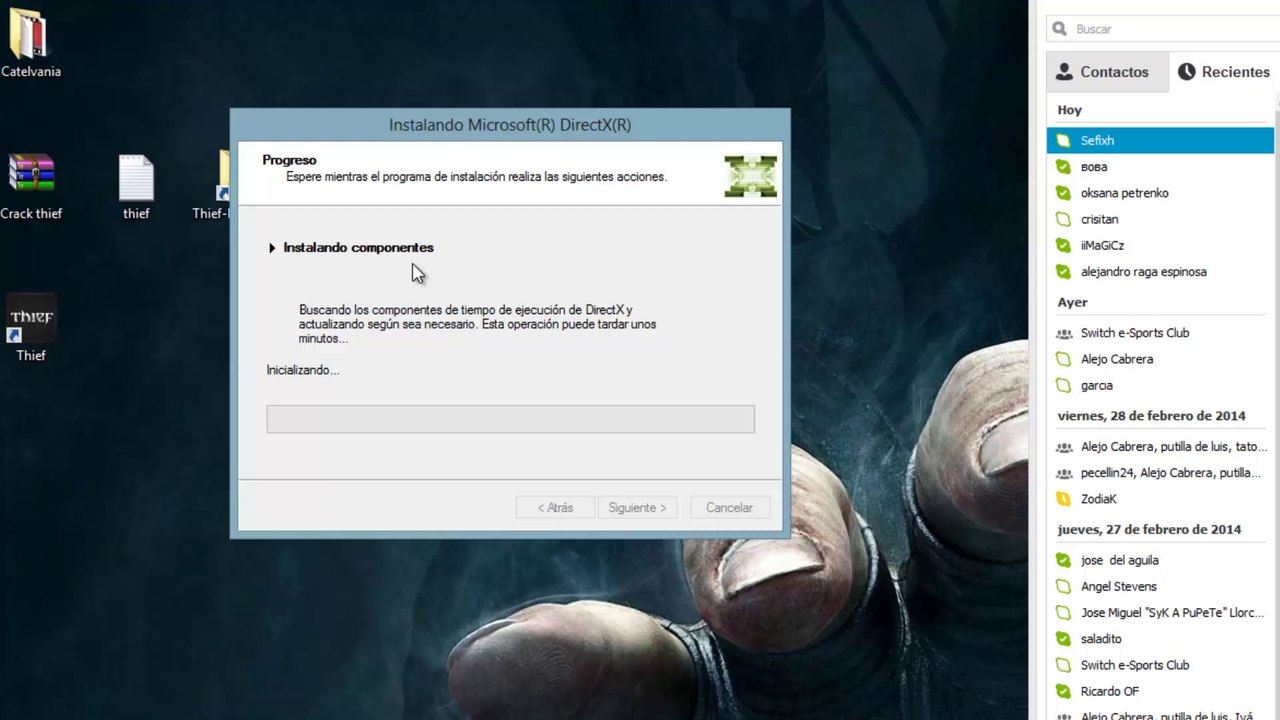The height and width of the screenshot is (720, 1280).
Task: Click the status icon beside oksana petrenko
Action: click(1063, 193)
